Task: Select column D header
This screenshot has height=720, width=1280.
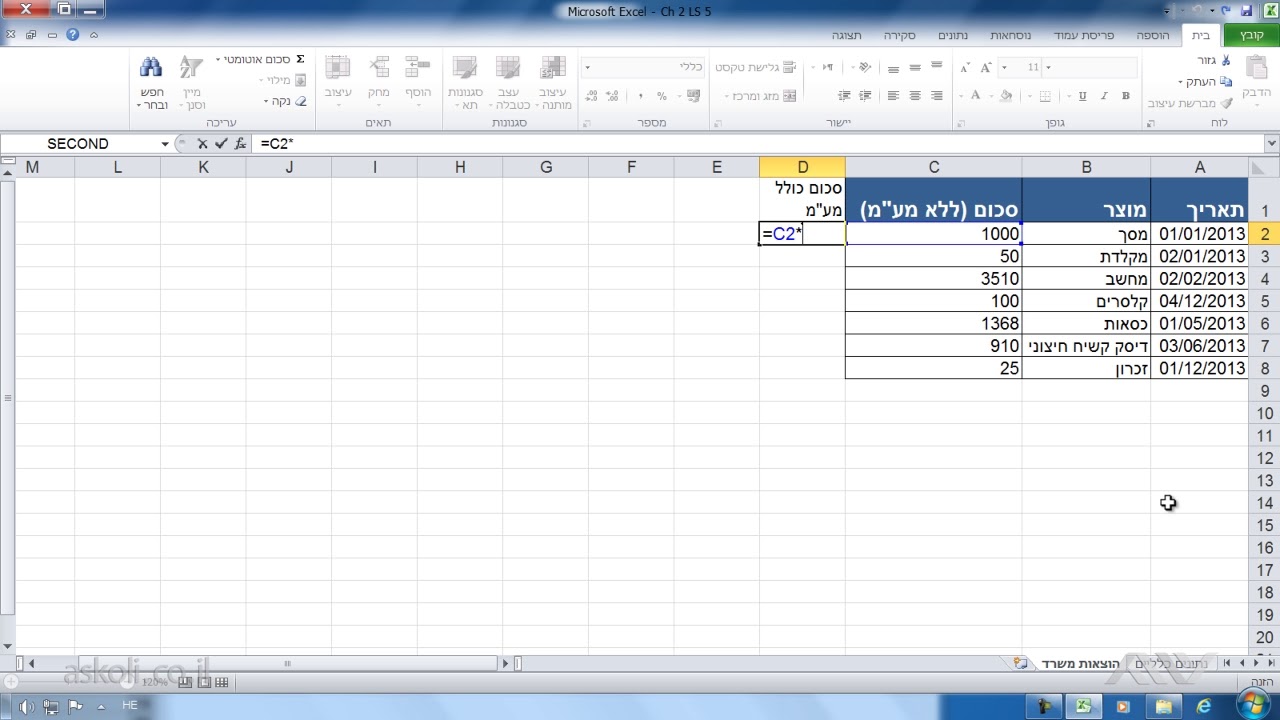Action: tap(802, 167)
